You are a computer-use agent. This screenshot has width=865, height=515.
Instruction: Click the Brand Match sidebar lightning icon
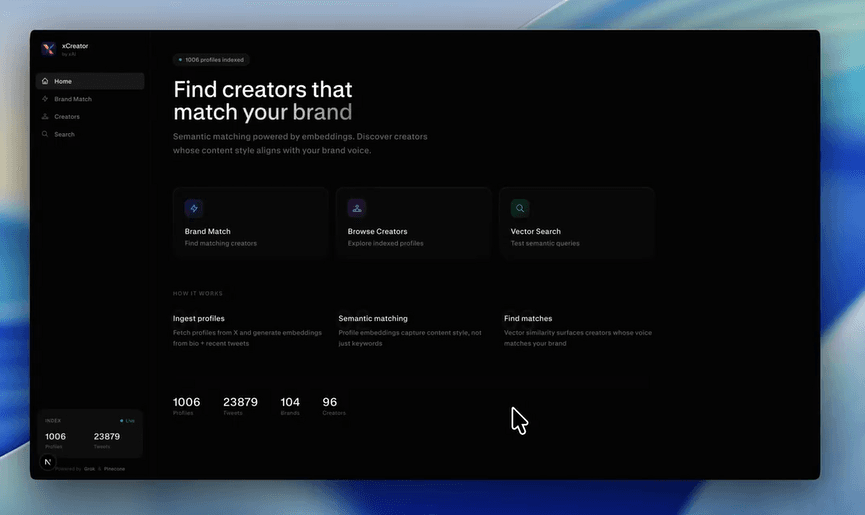pos(45,99)
